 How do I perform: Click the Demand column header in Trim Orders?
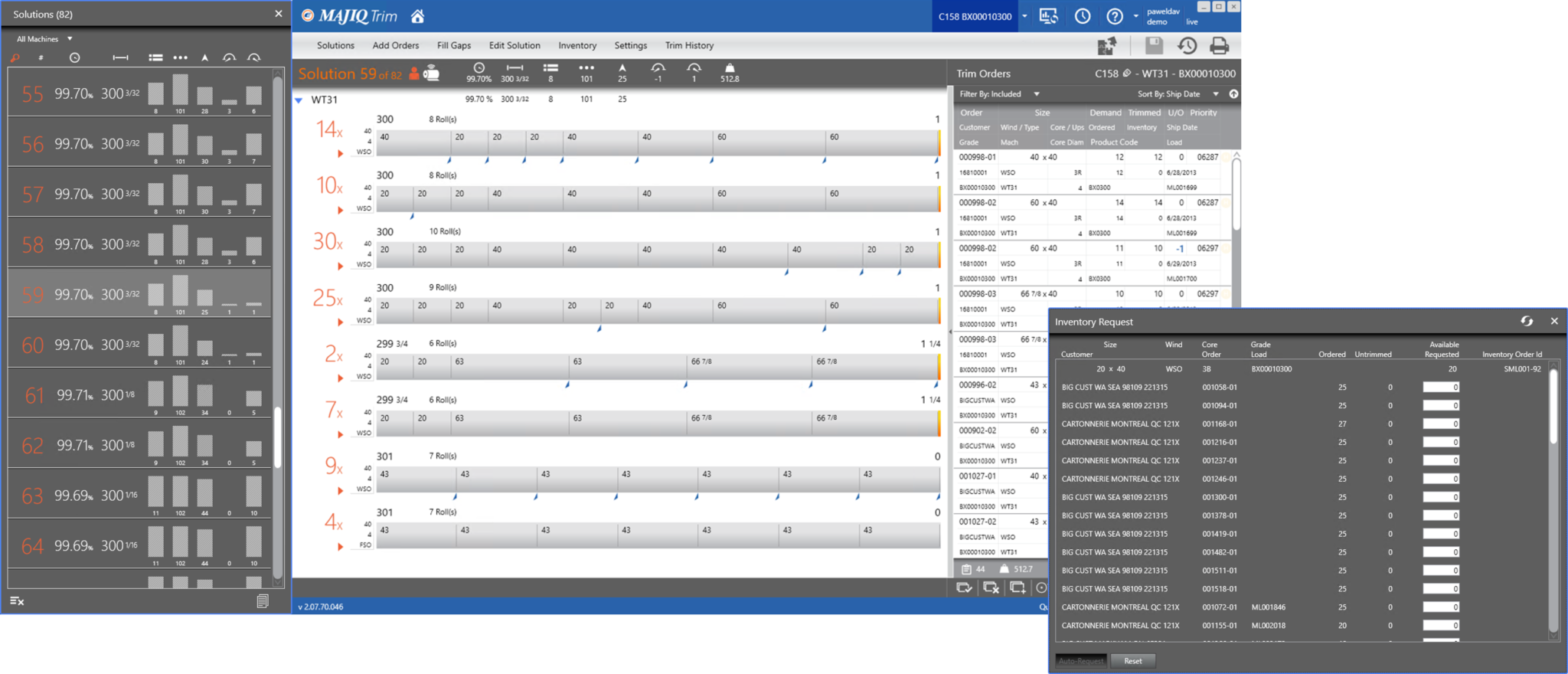1106,113
